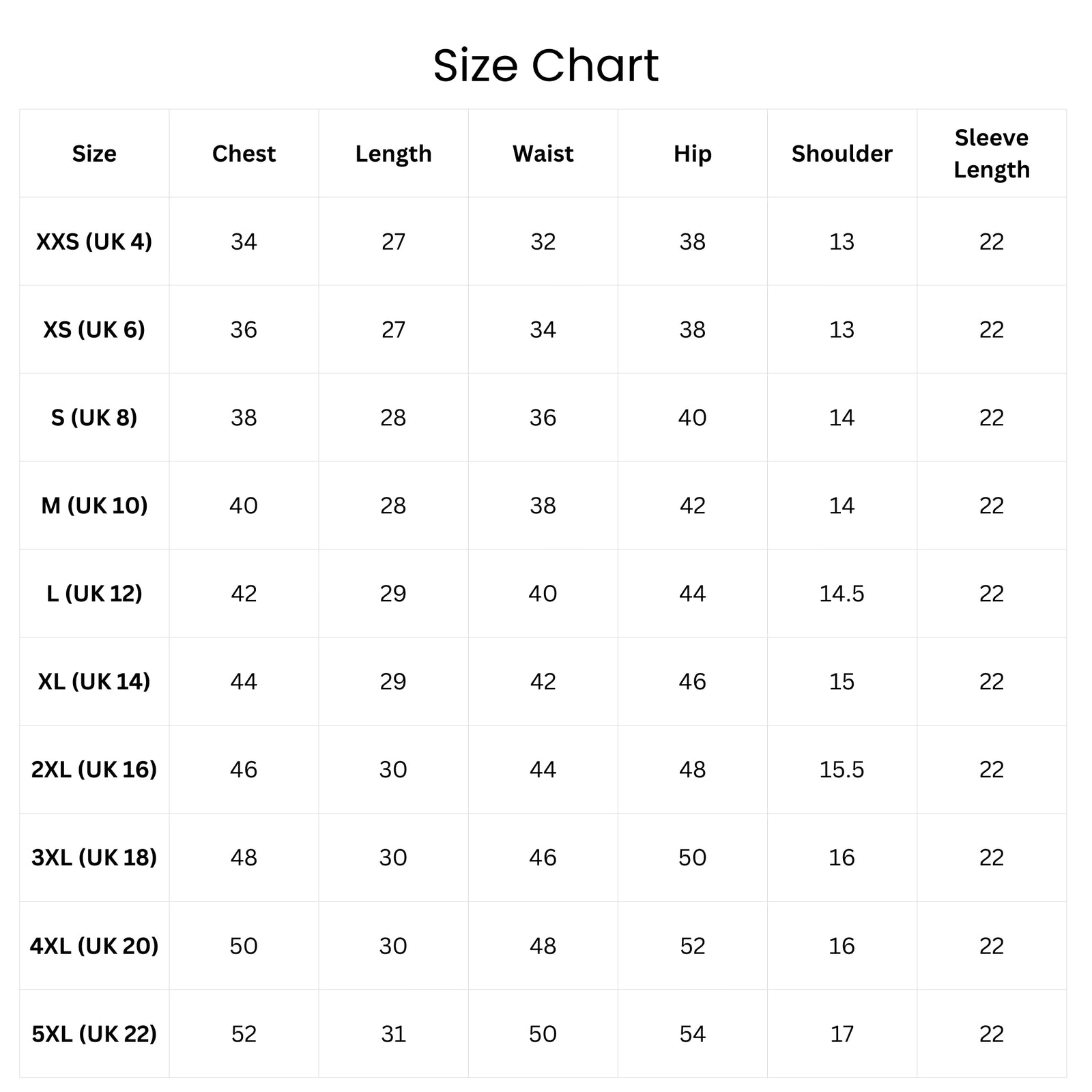
Task: Select the Sleeve Length column header
Action: click(x=992, y=154)
